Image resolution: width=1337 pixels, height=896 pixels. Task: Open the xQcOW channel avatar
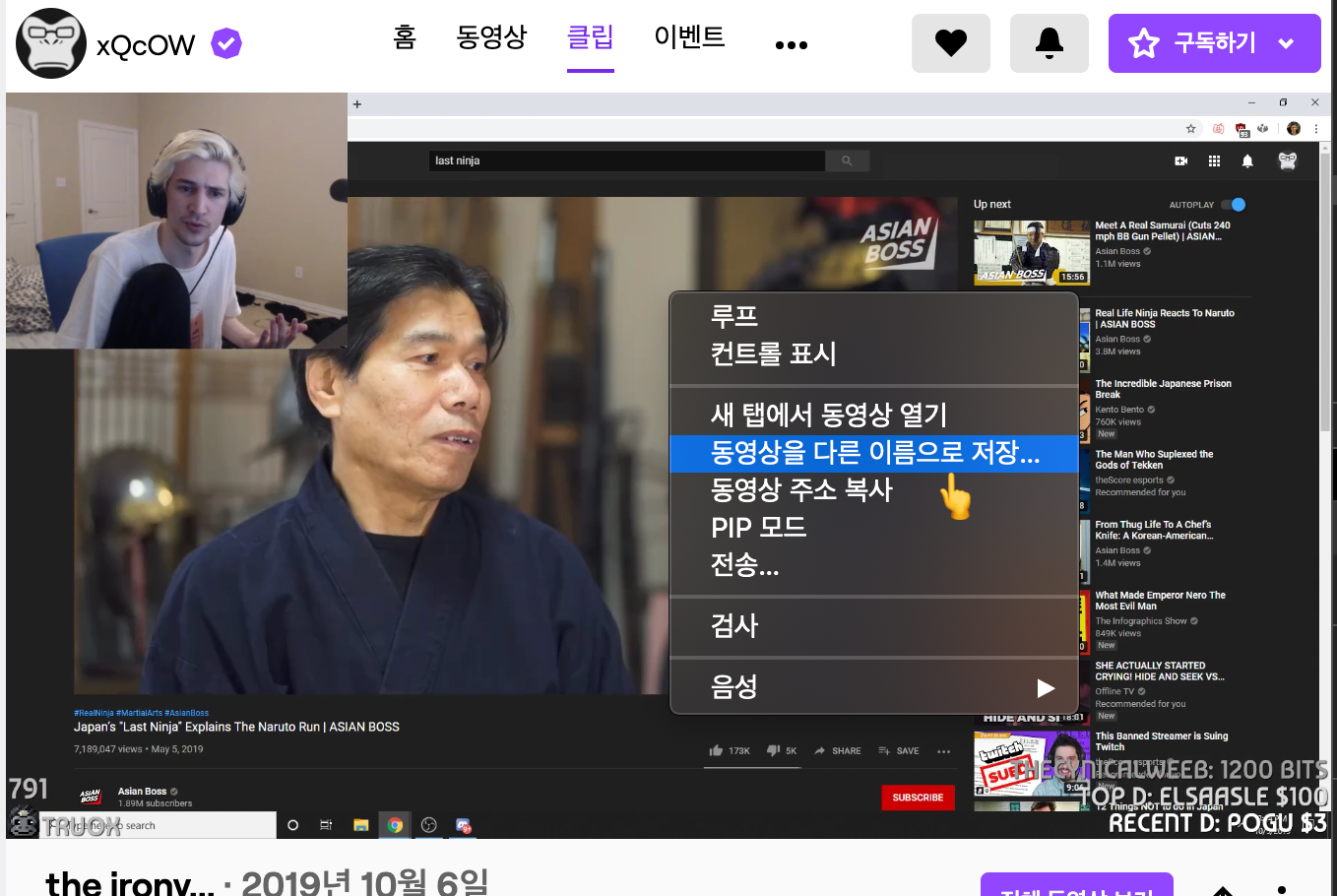pos(51,43)
